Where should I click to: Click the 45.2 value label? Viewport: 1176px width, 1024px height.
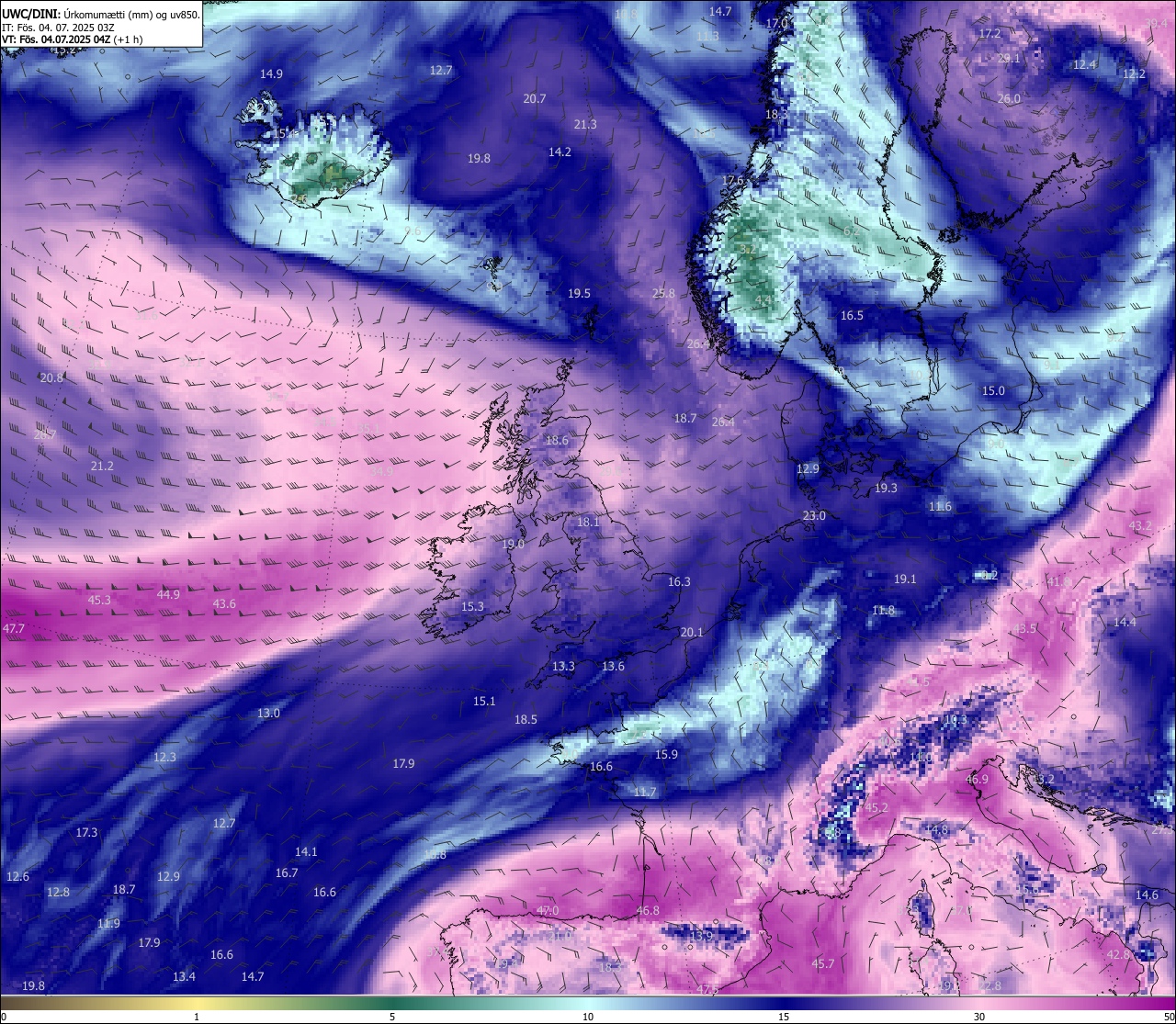tap(876, 807)
